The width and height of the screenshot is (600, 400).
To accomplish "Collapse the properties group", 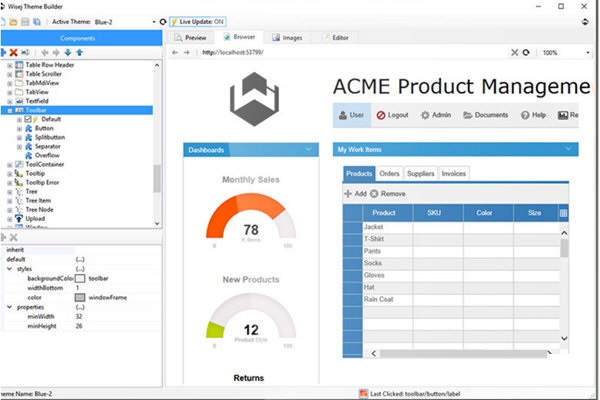I will coord(9,307).
